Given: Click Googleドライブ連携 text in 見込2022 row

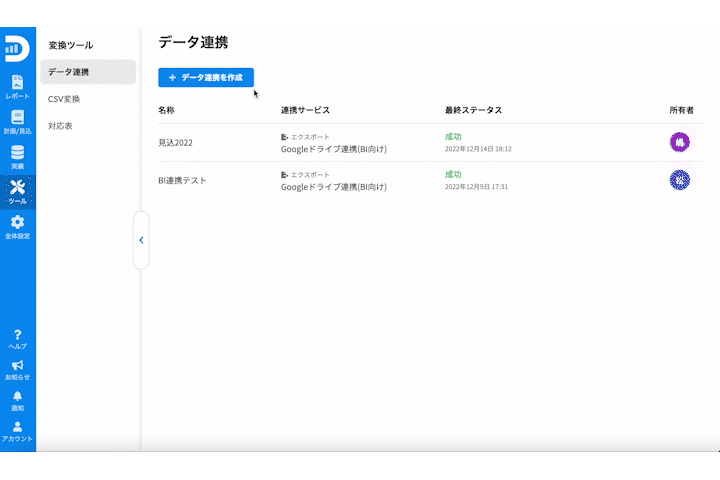Looking at the screenshot, I should pyautogui.click(x=334, y=149).
